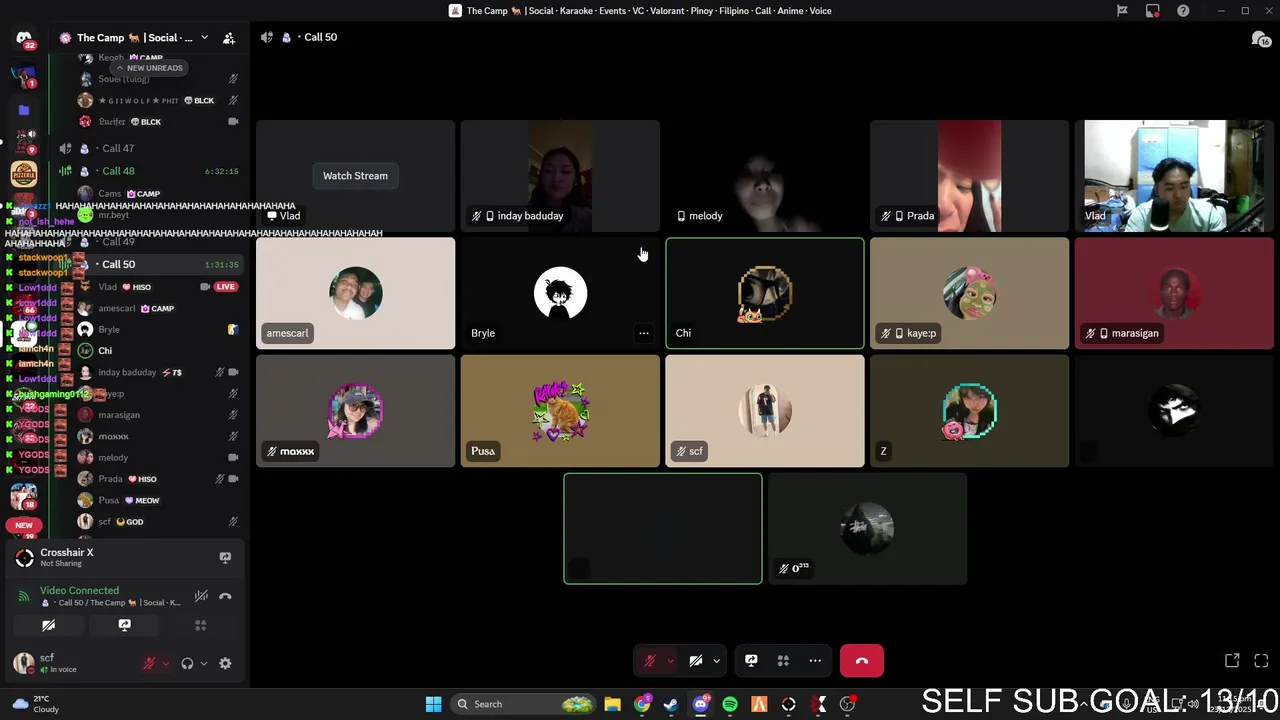Toggle noise suppression in voice panel
Screen dimensions: 1280x720
pos(201,596)
